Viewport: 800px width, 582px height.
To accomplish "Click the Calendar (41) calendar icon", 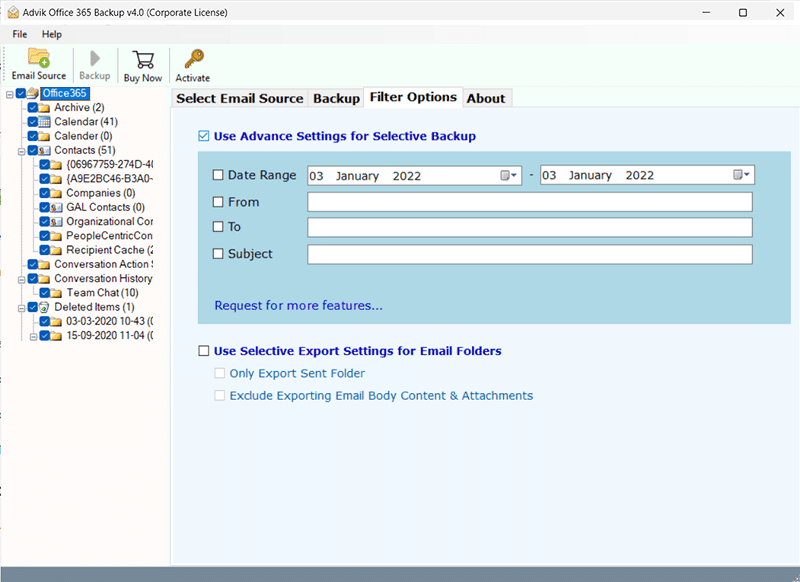I will [x=44, y=122].
